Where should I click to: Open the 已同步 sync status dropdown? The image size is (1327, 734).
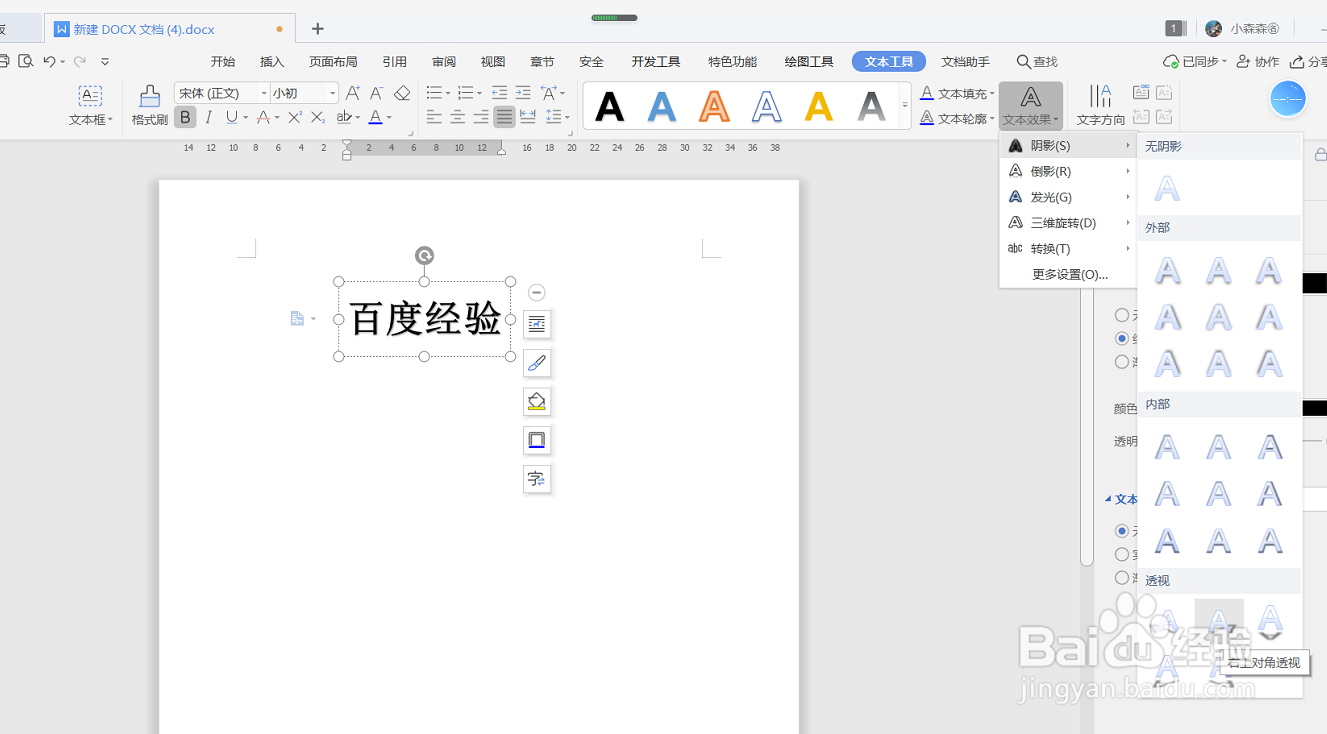(x=1196, y=62)
